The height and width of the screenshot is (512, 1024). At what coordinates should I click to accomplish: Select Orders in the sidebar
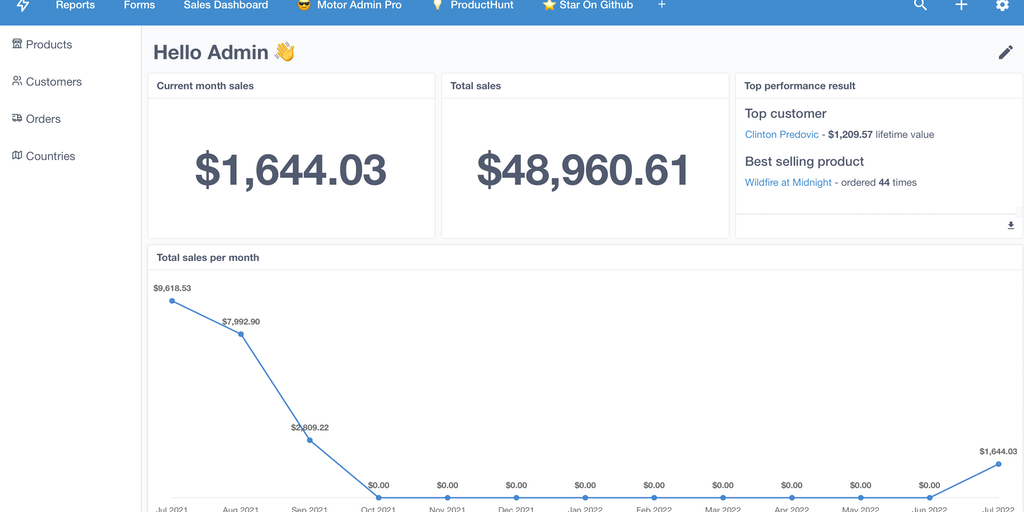43,119
